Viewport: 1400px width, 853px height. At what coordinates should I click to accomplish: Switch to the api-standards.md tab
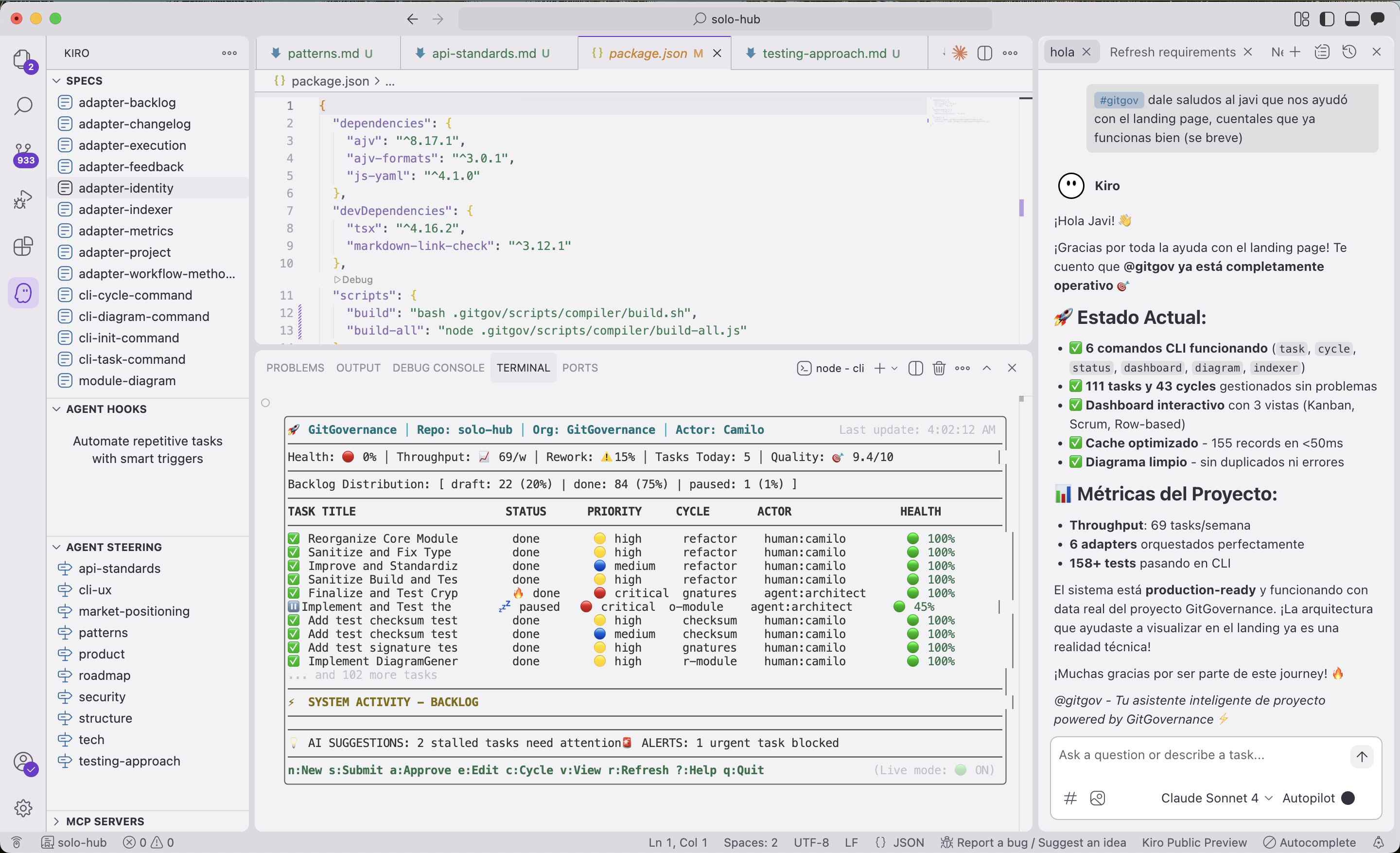(484, 53)
